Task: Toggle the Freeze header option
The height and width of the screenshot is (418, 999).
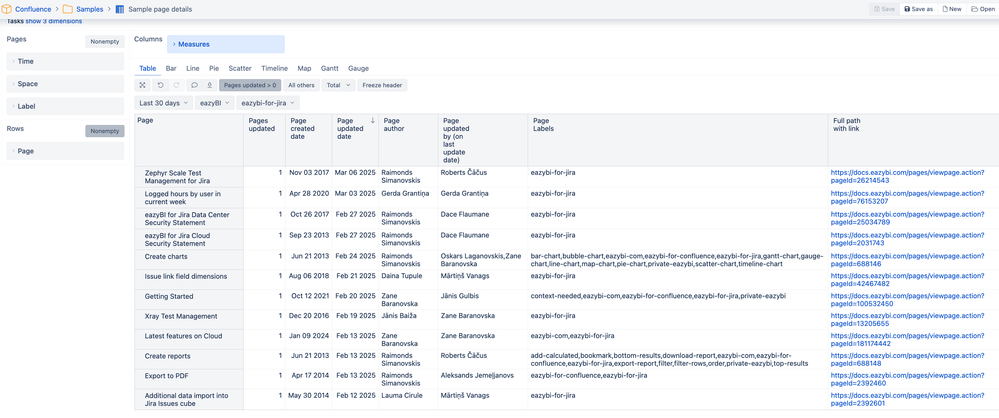Action: [382, 85]
